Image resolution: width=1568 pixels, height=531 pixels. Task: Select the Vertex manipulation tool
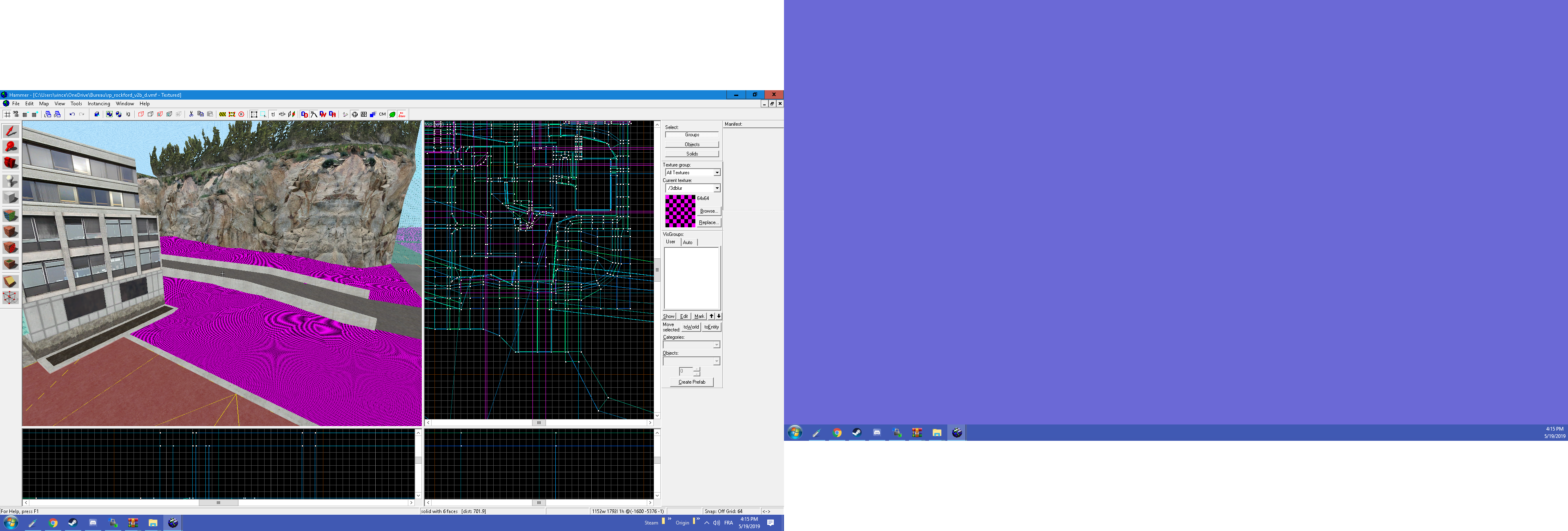(x=11, y=298)
